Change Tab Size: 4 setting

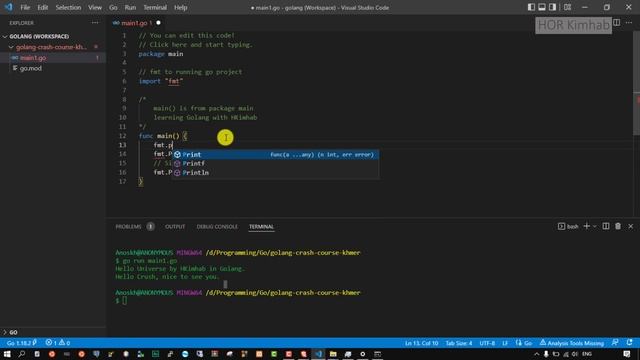[459, 343]
